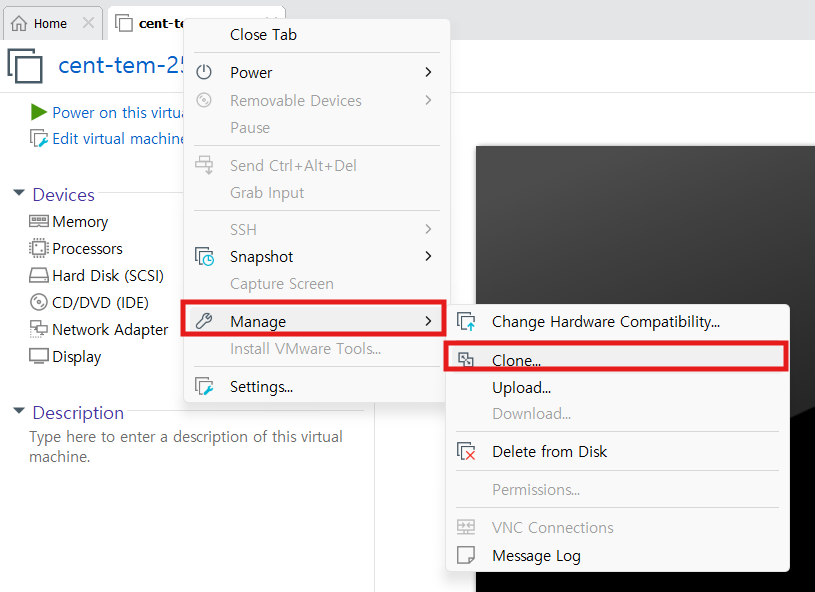Click the Message Log note icon
This screenshot has height=592, width=815.
coord(466,555)
